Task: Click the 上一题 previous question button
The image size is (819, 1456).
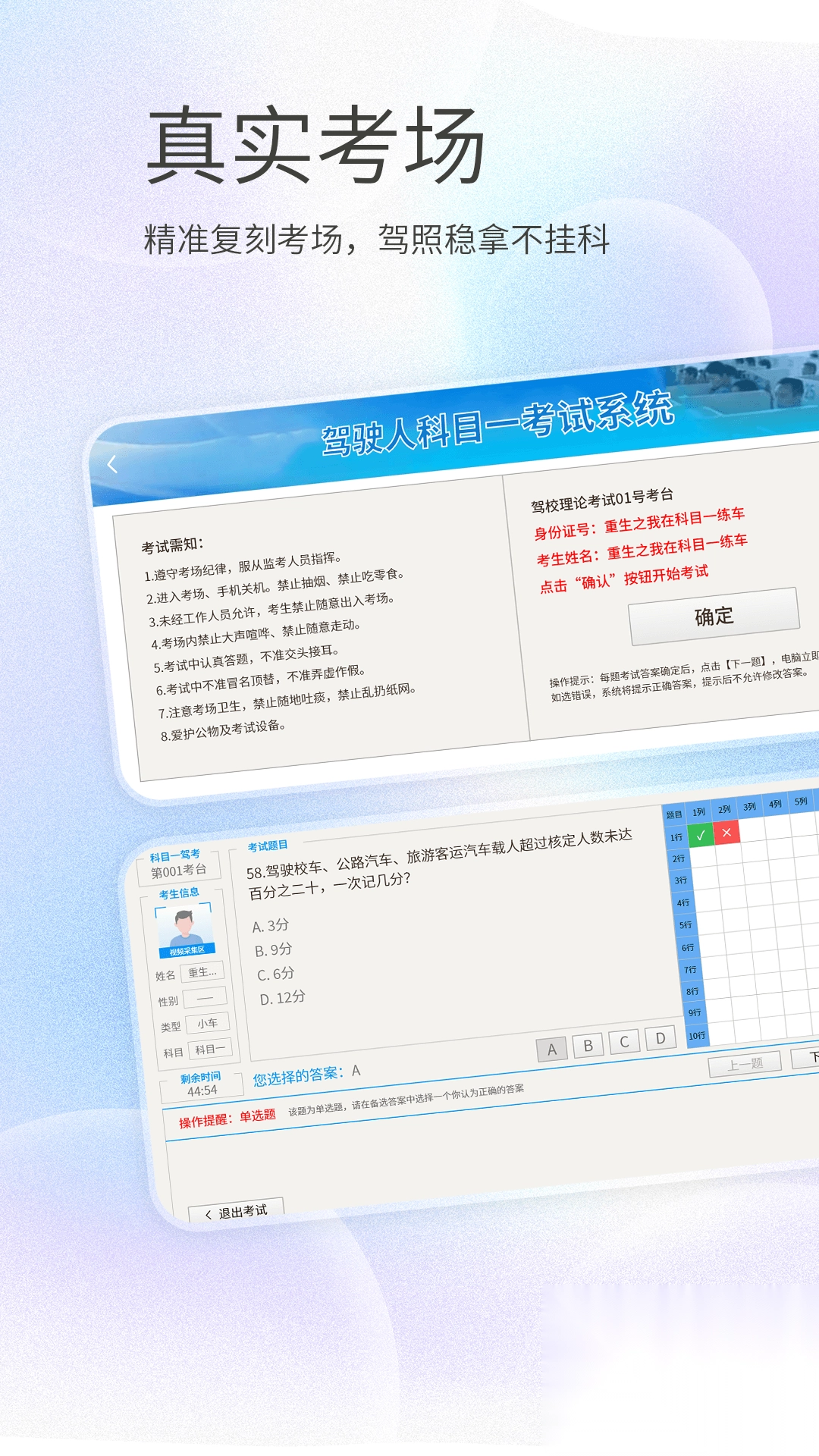Action: pos(745,1064)
